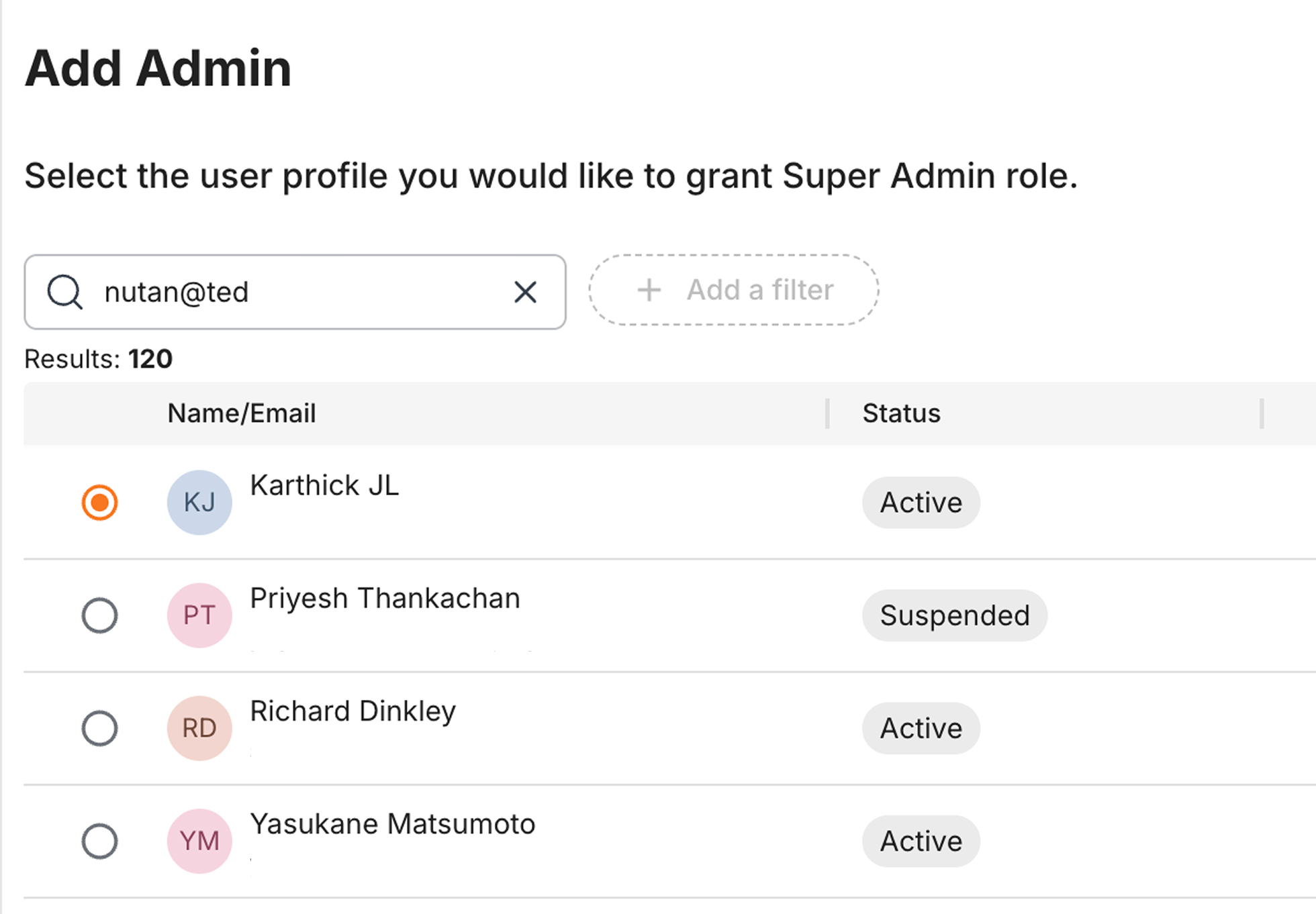Click the name Yasukane Matsumoto
The height and width of the screenshot is (914, 1316).
pos(393,824)
